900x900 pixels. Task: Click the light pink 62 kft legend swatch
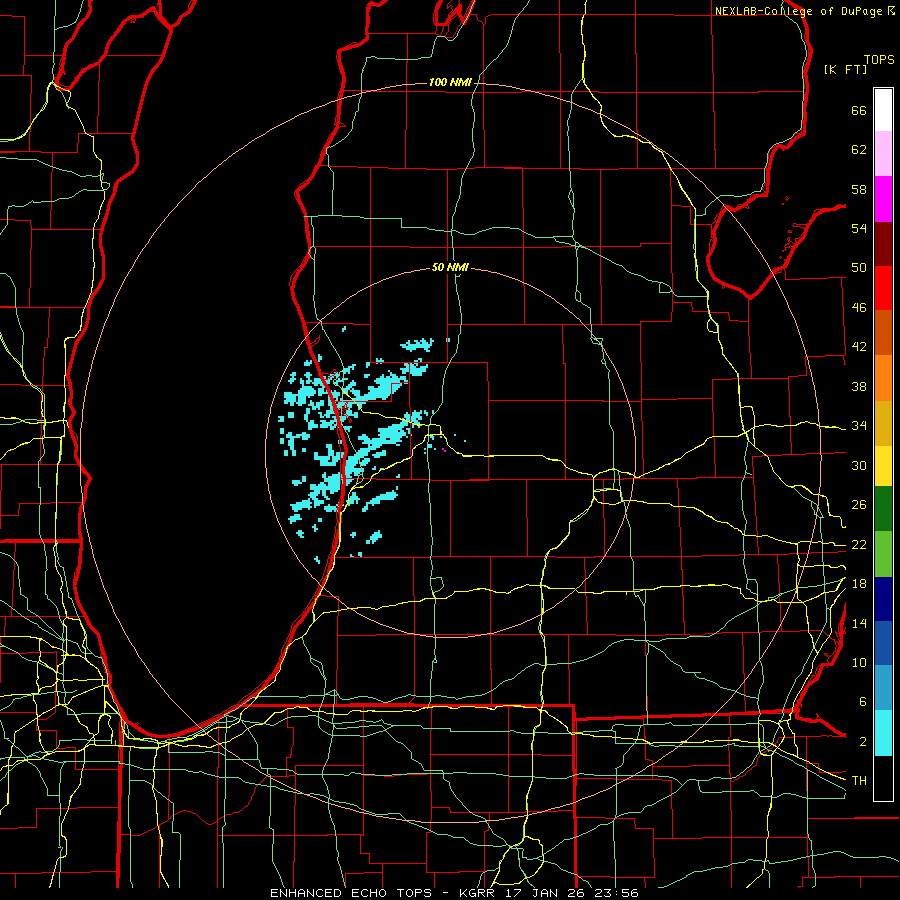click(883, 154)
